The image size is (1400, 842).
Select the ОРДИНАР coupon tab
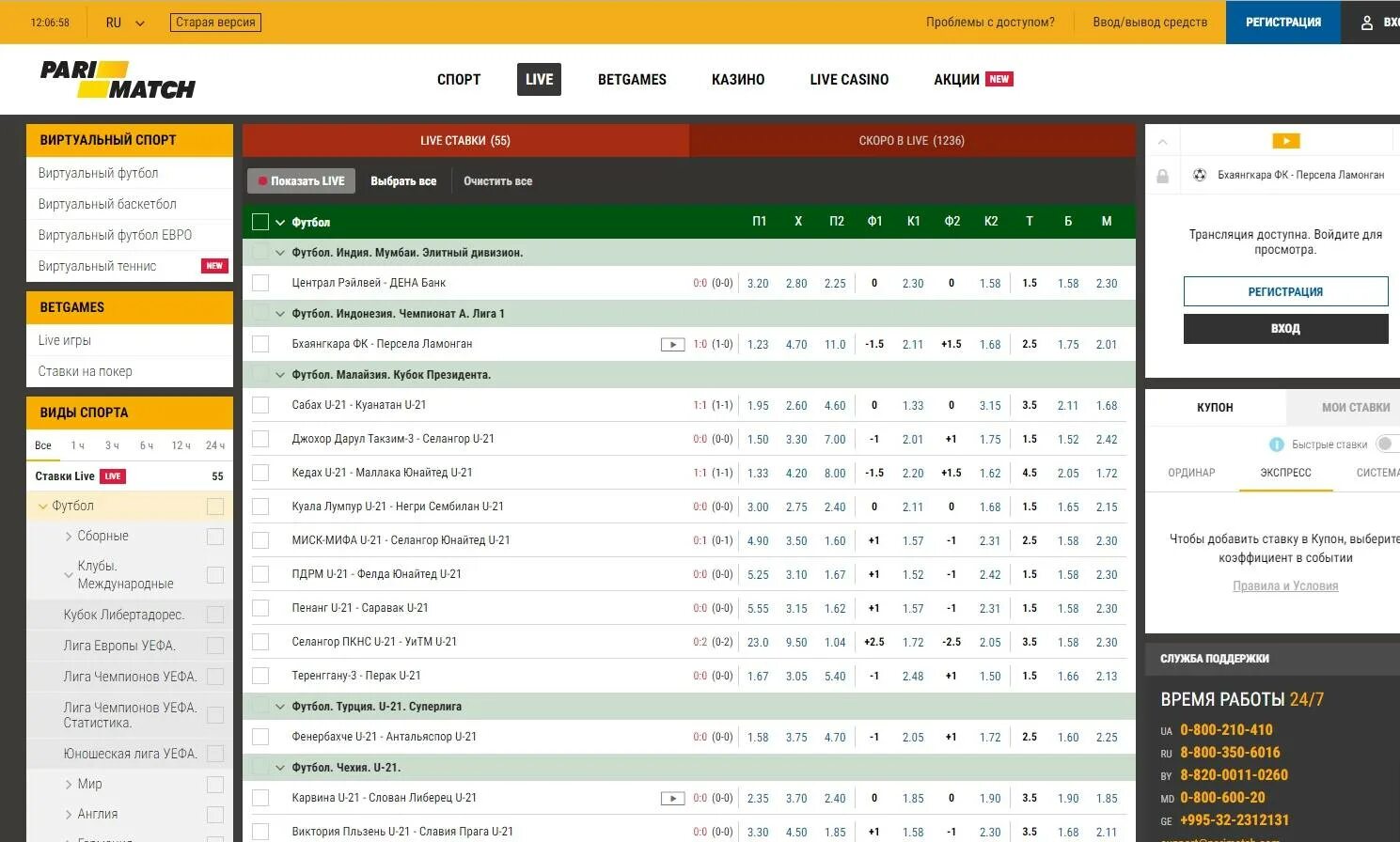(x=1191, y=473)
